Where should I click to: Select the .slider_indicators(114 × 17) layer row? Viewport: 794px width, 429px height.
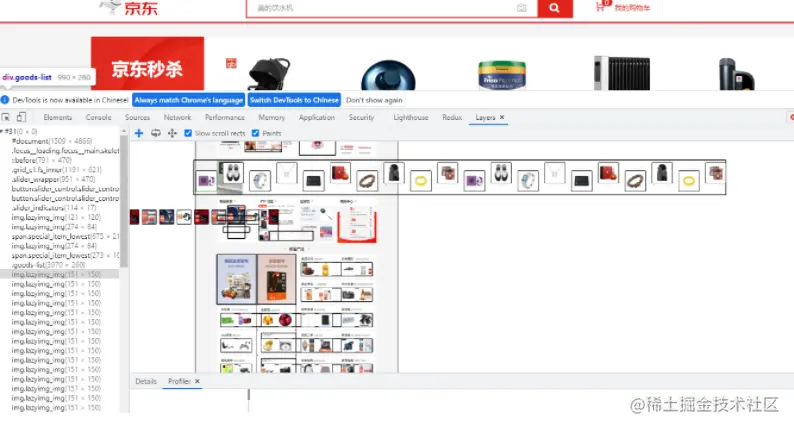[x=60, y=208]
